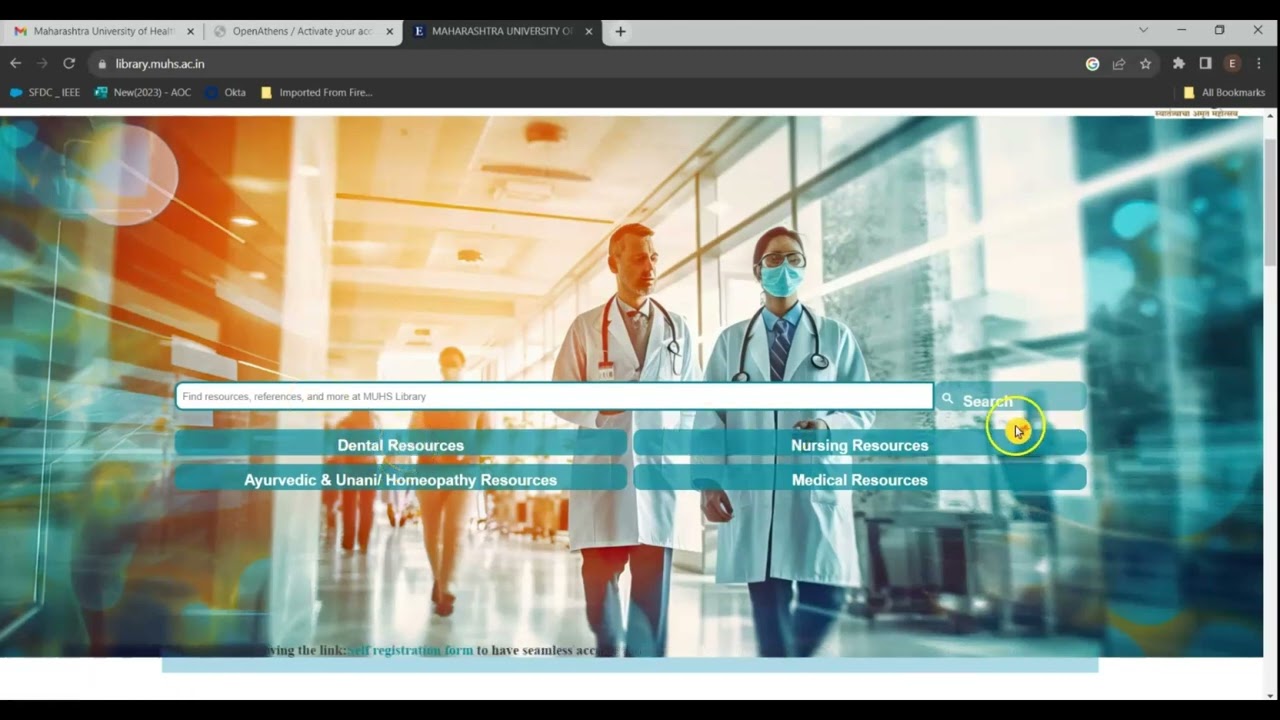The width and height of the screenshot is (1280, 720).
Task: Go back to the previous page
Action: point(15,63)
